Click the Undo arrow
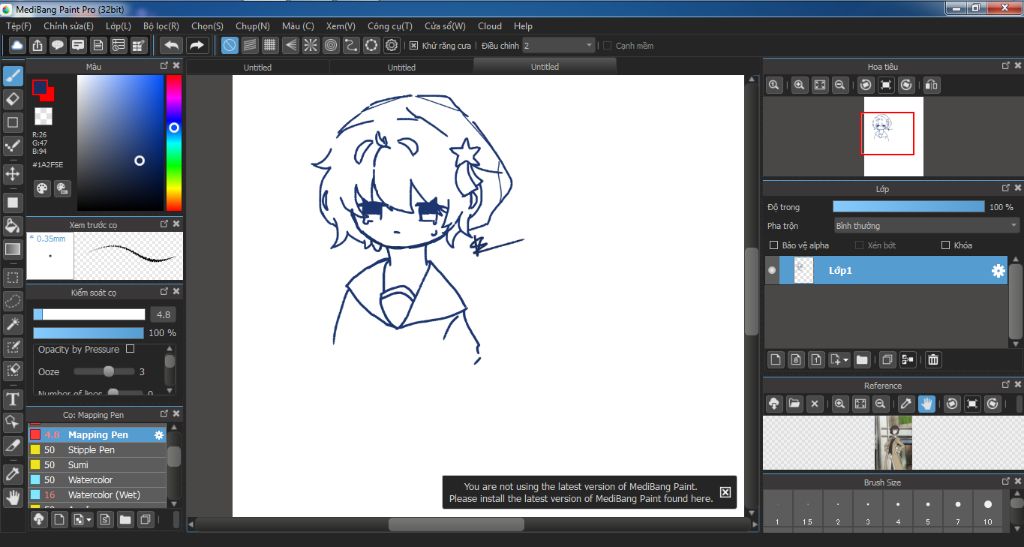The height and width of the screenshot is (547, 1024). pos(172,45)
